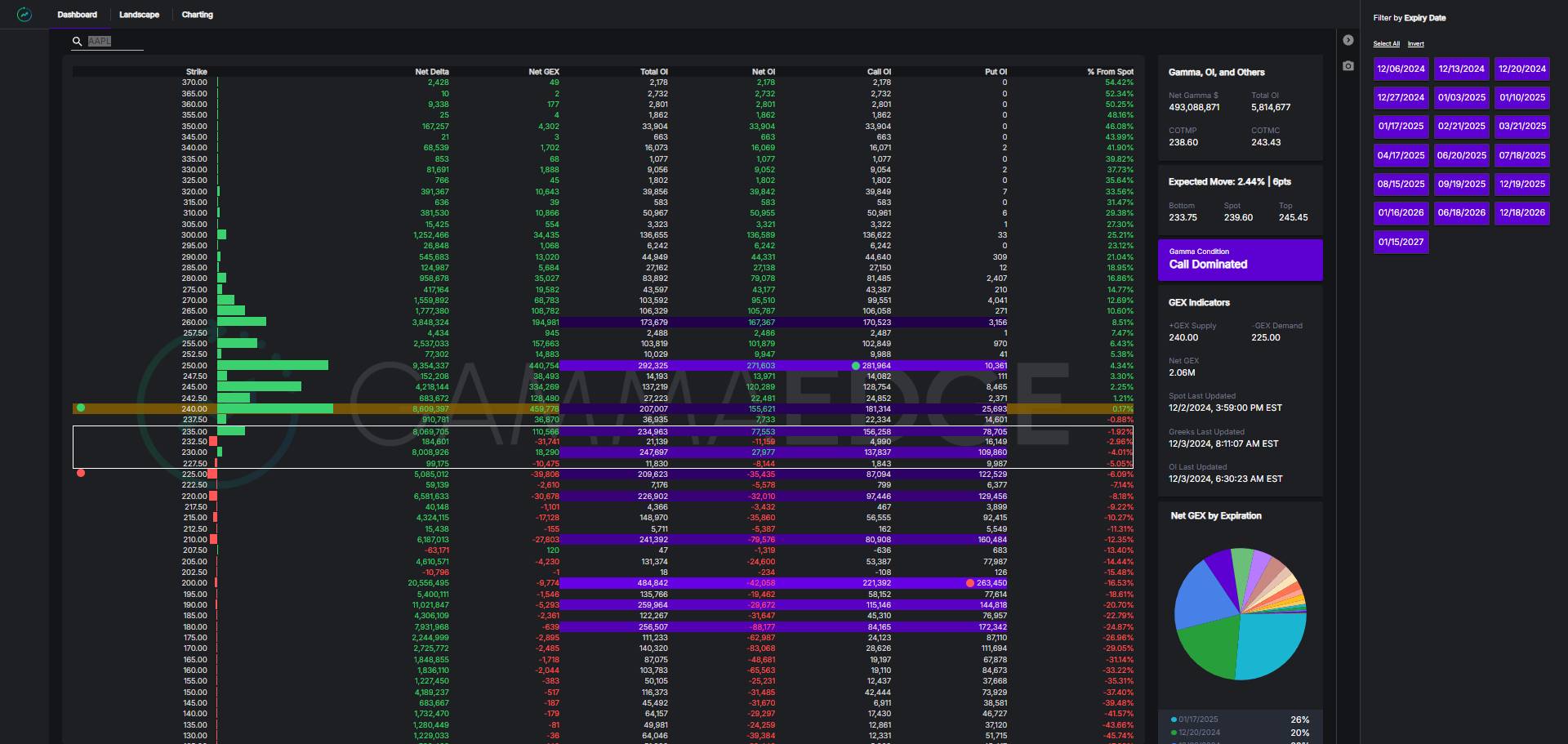Click the search magnifier icon
This screenshot has height=744, width=1568.
(x=78, y=42)
